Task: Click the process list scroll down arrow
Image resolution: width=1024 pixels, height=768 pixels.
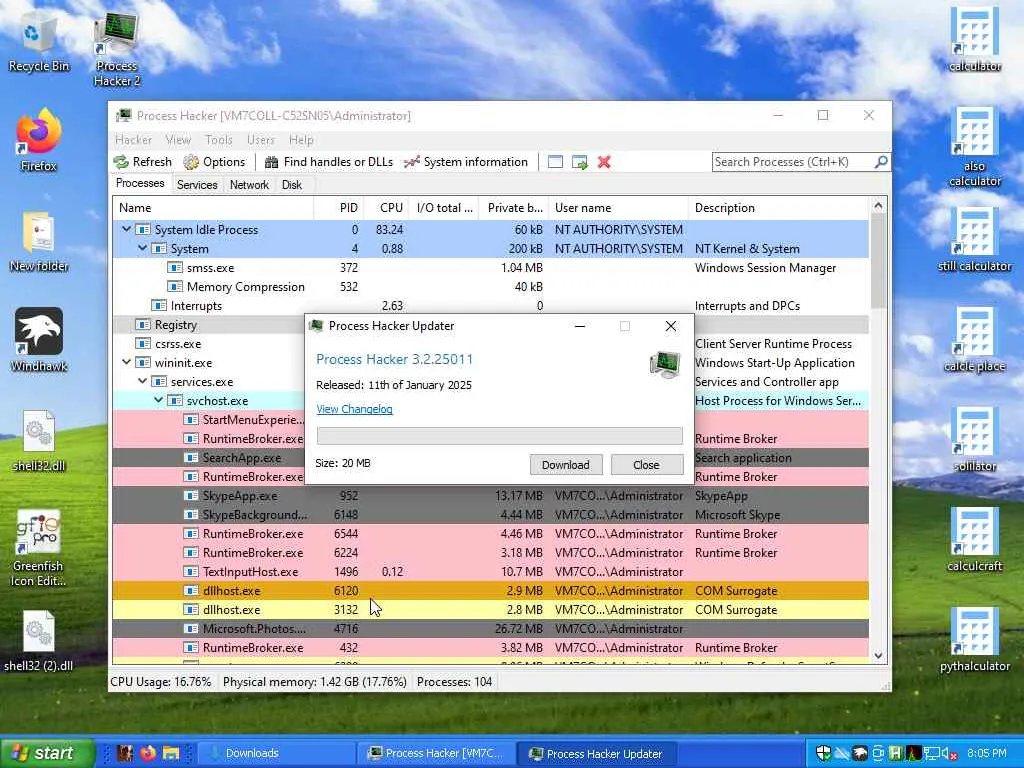Action: pos(878,656)
